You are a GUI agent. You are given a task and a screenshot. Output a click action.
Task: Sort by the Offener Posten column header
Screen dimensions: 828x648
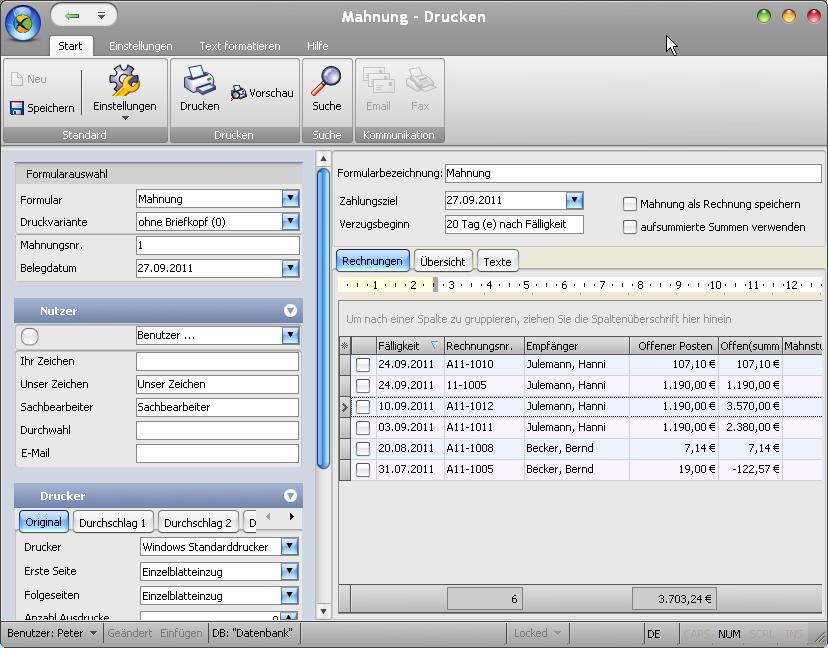[674, 346]
